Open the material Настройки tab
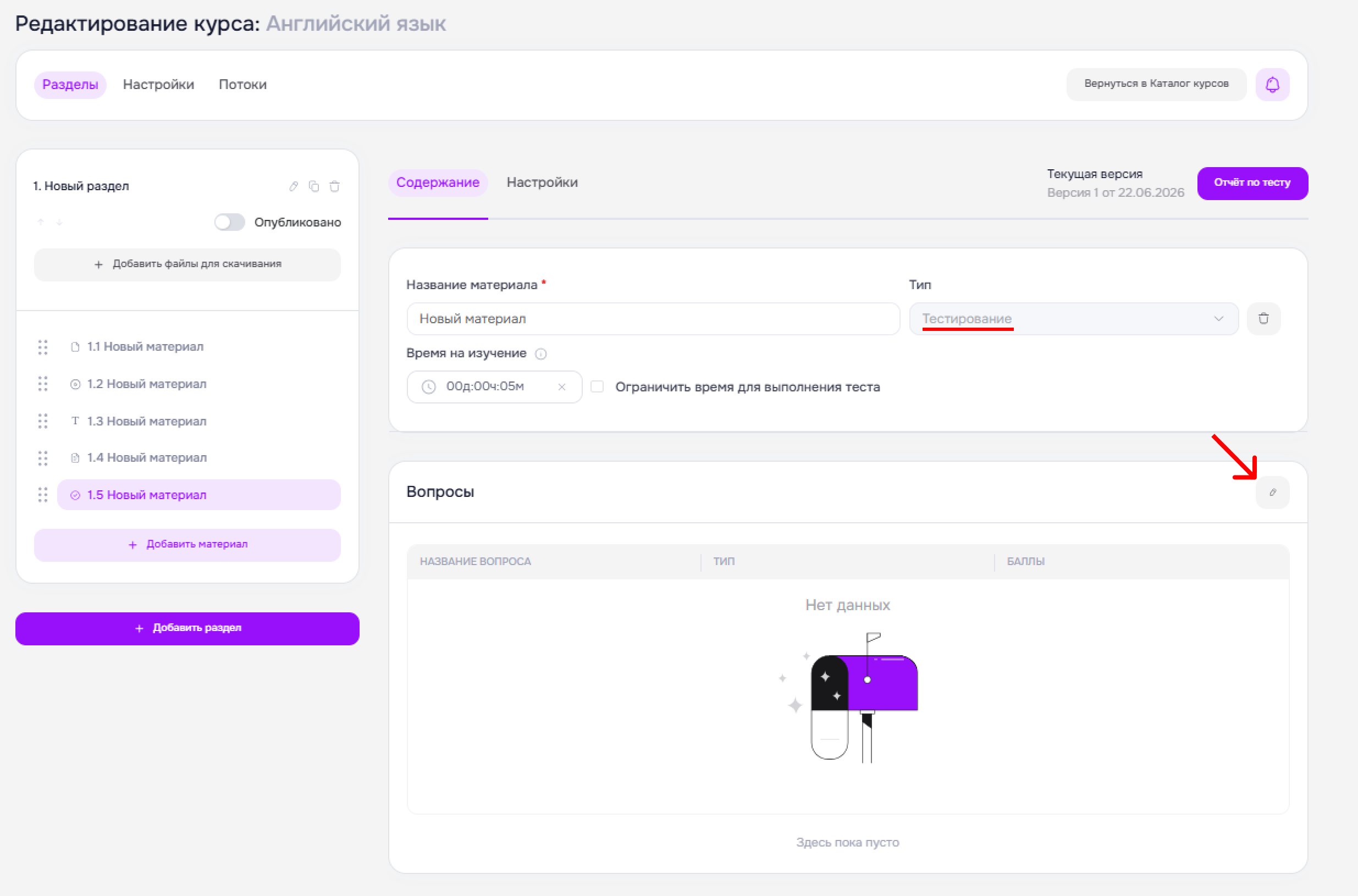 point(542,182)
